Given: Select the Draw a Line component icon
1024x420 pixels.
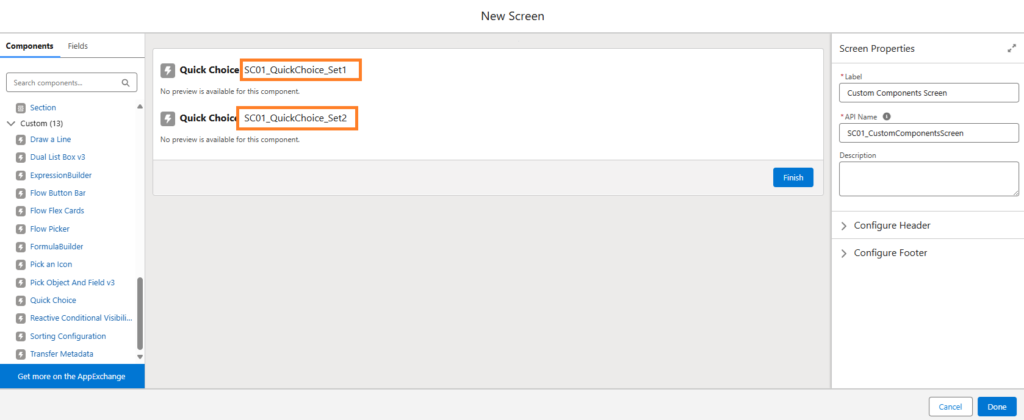Looking at the screenshot, I should pos(21,140).
